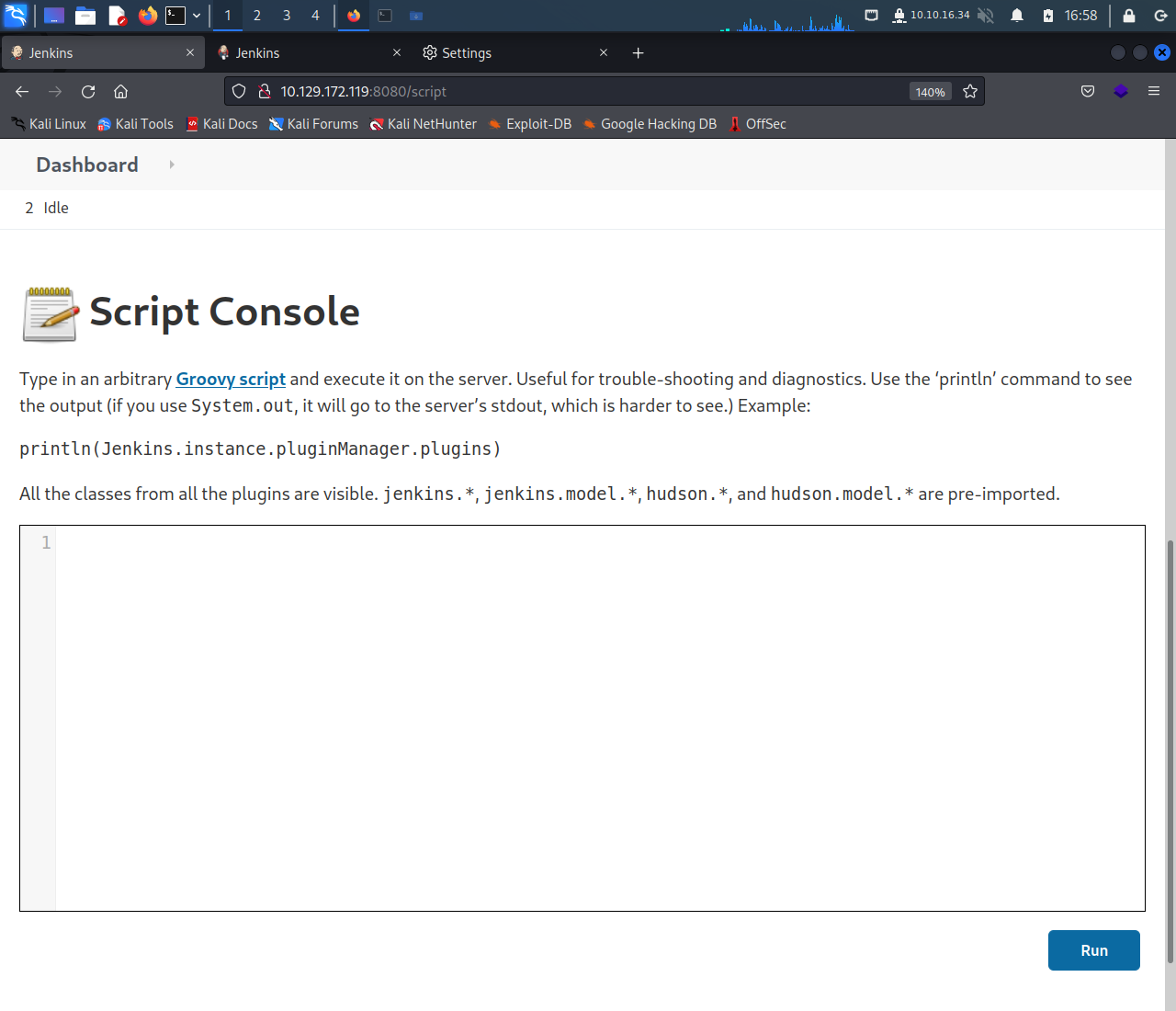The image size is (1176, 1011).
Task: Switch to the Settings tab
Action: coord(514,53)
